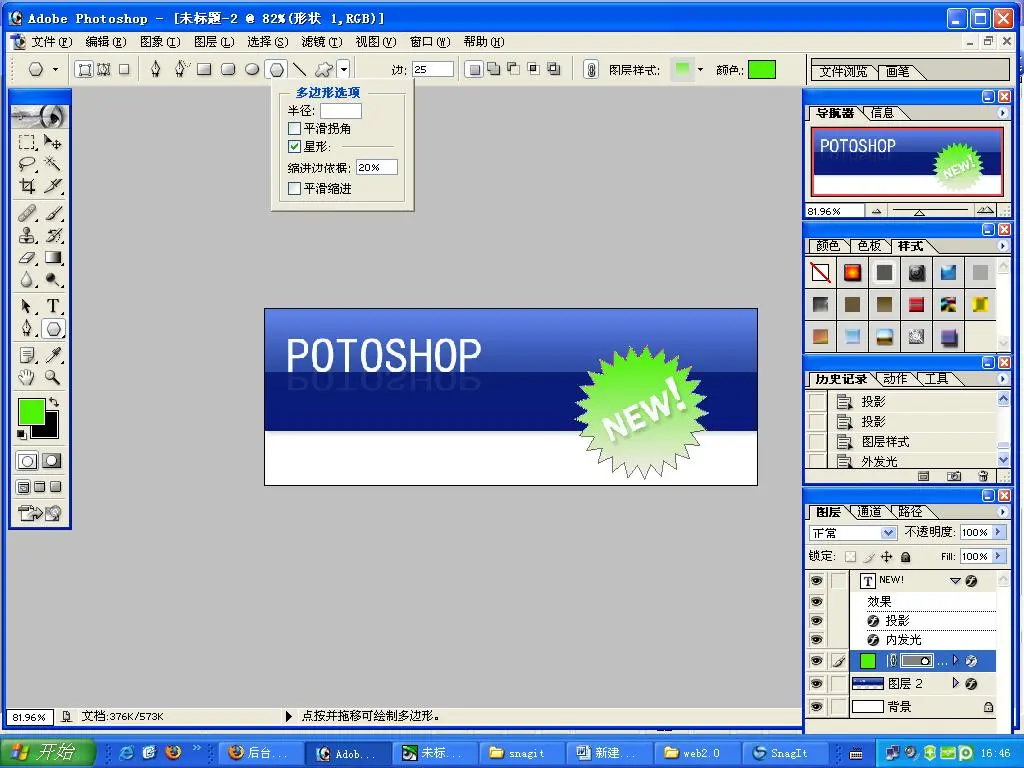Select the Path Selection tool
1024x768 pixels.
click(27, 306)
